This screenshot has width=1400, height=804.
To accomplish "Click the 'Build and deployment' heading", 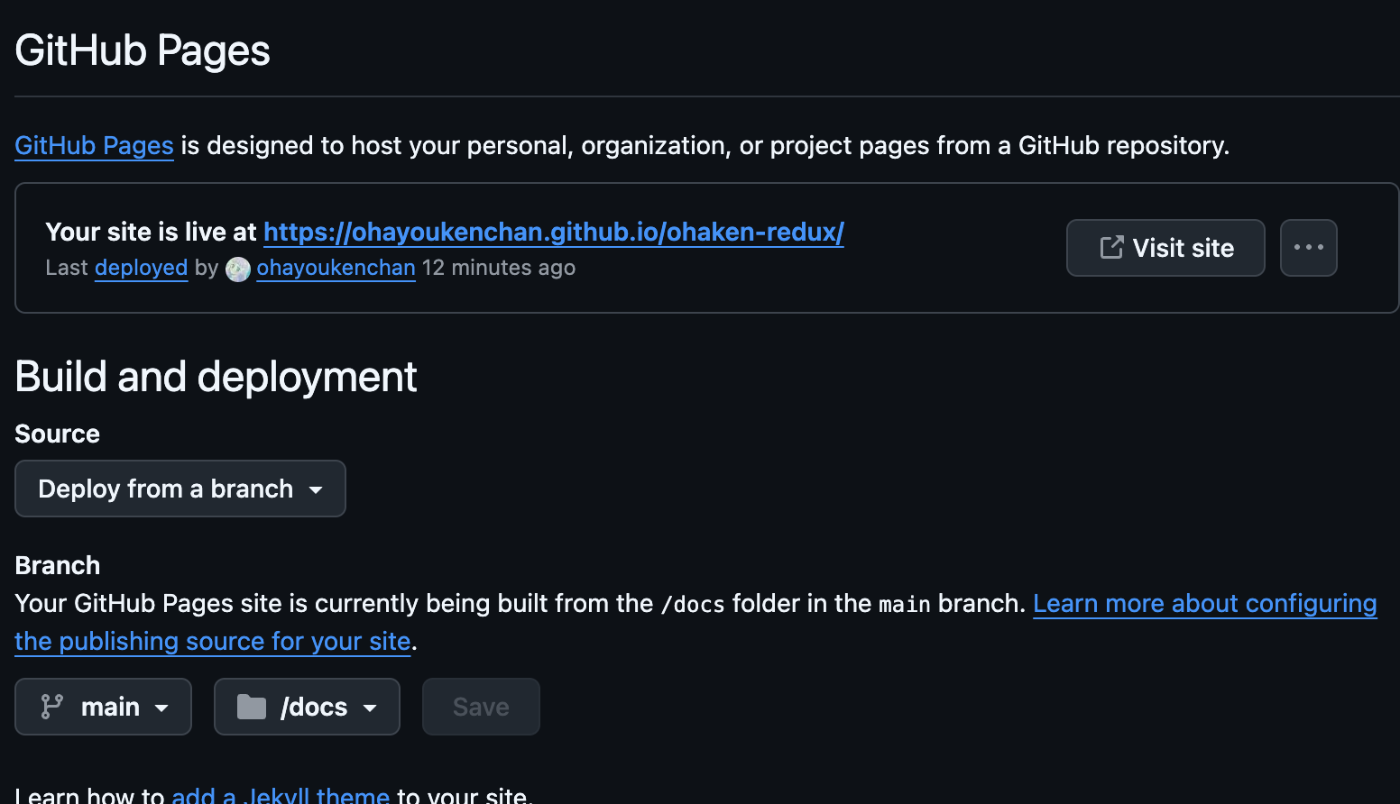I will 216,377.
